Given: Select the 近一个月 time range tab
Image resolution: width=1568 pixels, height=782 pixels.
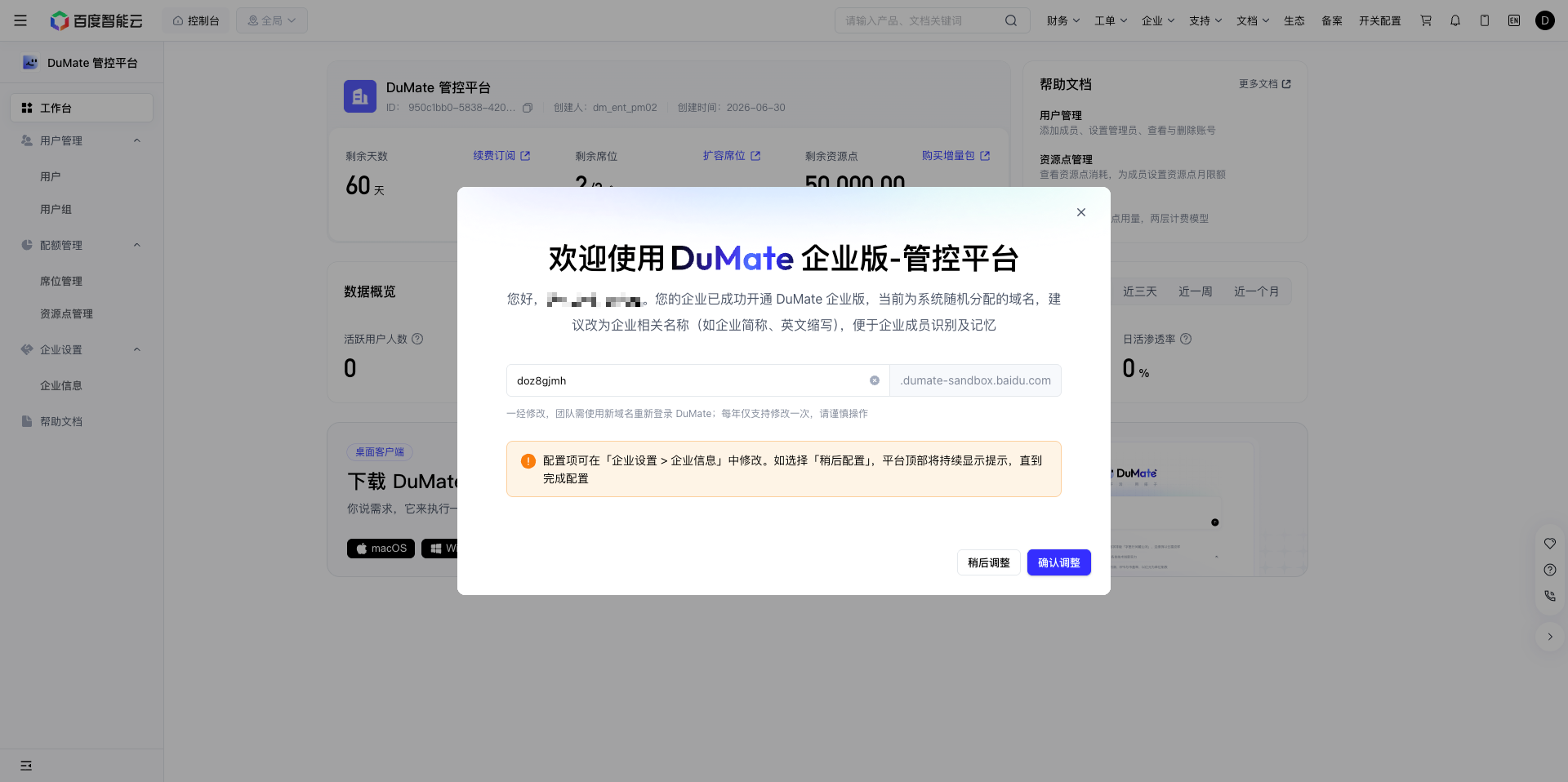Looking at the screenshot, I should 1257,291.
